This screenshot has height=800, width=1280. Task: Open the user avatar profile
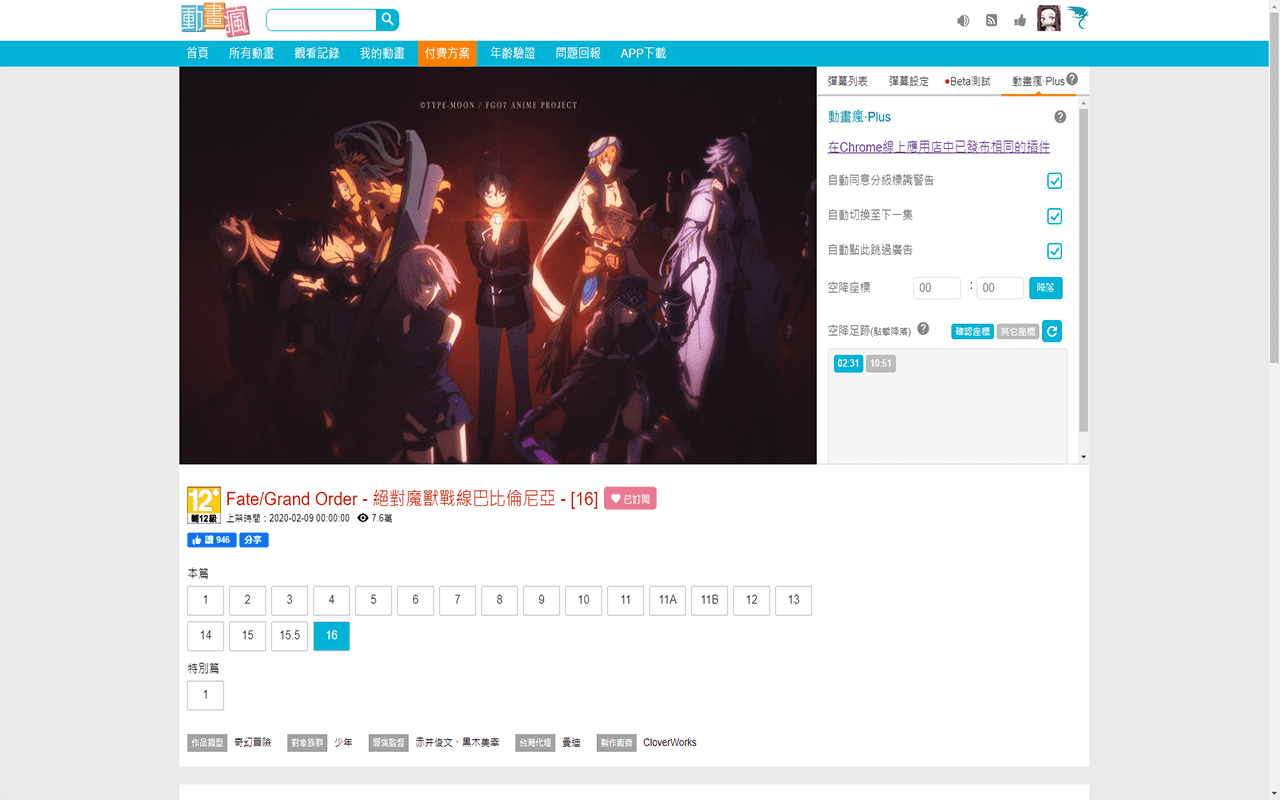[x=1048, y=18]
